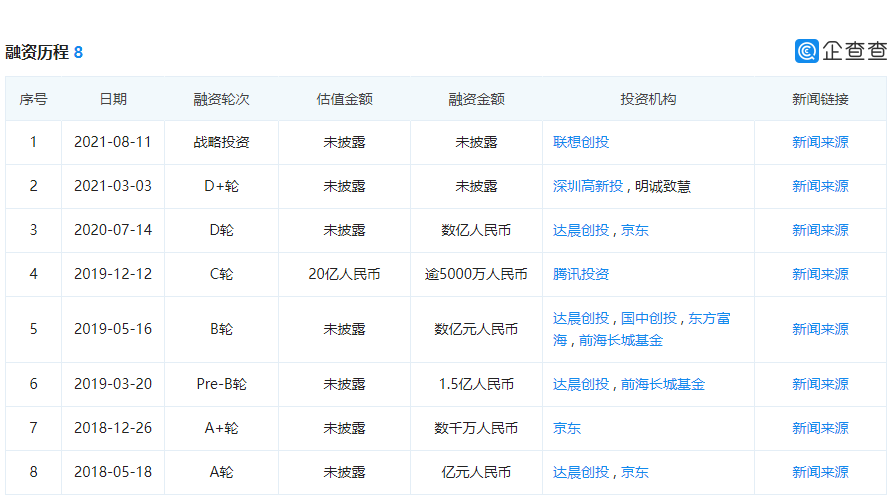Viewport: 893px width, 499px height.
Task: Click 前海长城基金 in the B轮 row
Action: point(621,341)
